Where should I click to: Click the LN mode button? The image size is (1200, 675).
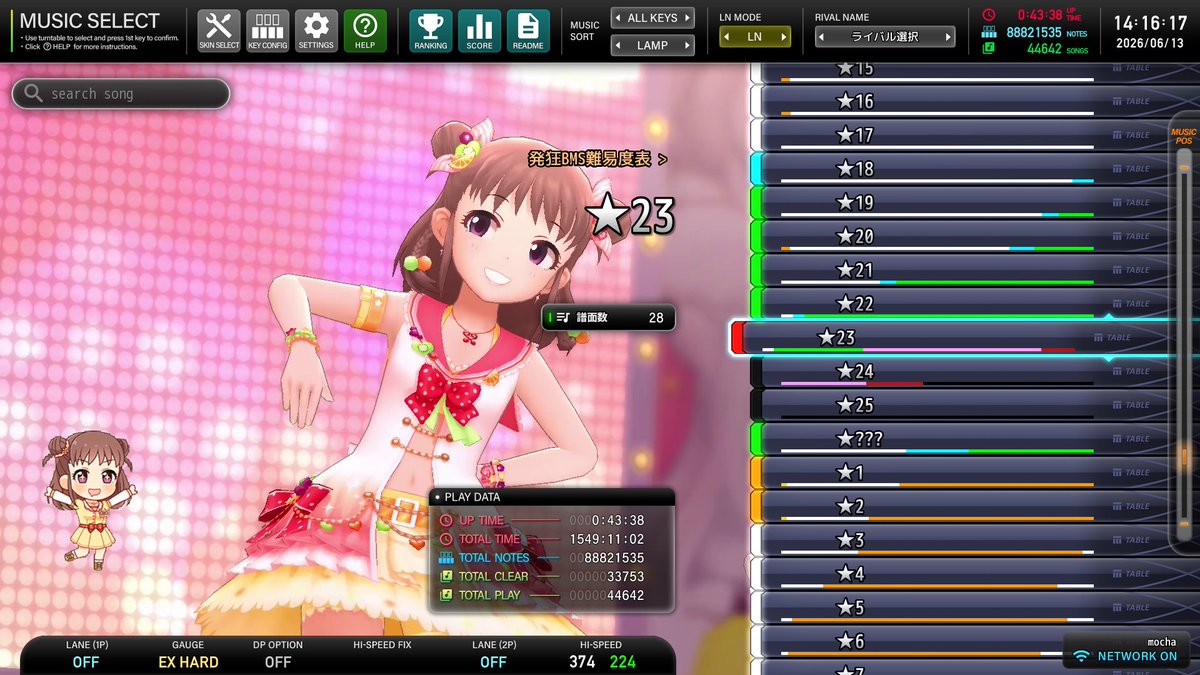coord(755,37)
